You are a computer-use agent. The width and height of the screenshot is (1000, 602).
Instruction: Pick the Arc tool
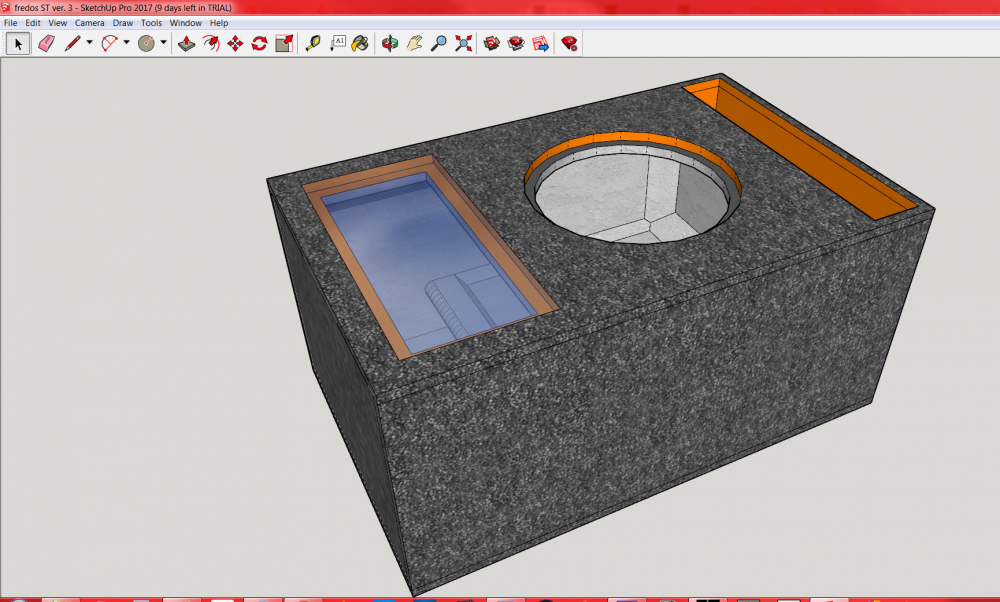pyautogui.click(x=110, y=43)
